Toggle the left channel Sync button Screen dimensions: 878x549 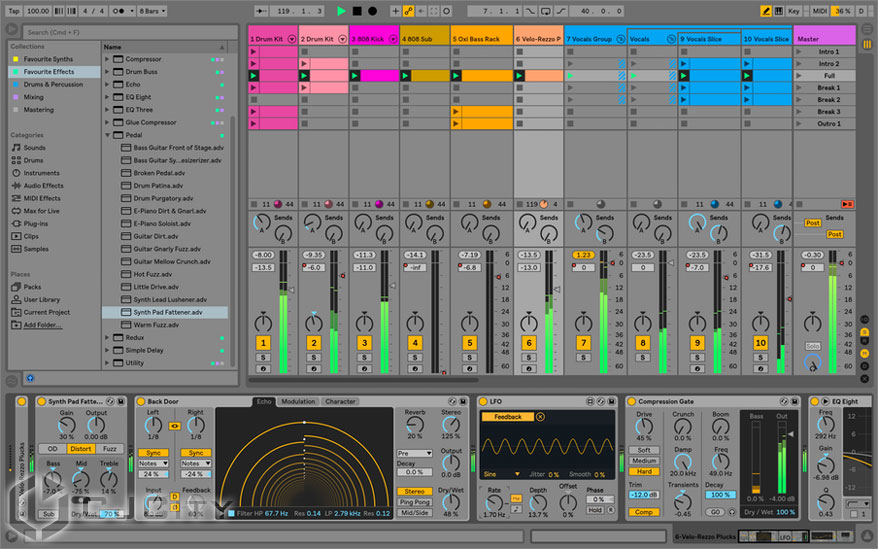[153, 453]
